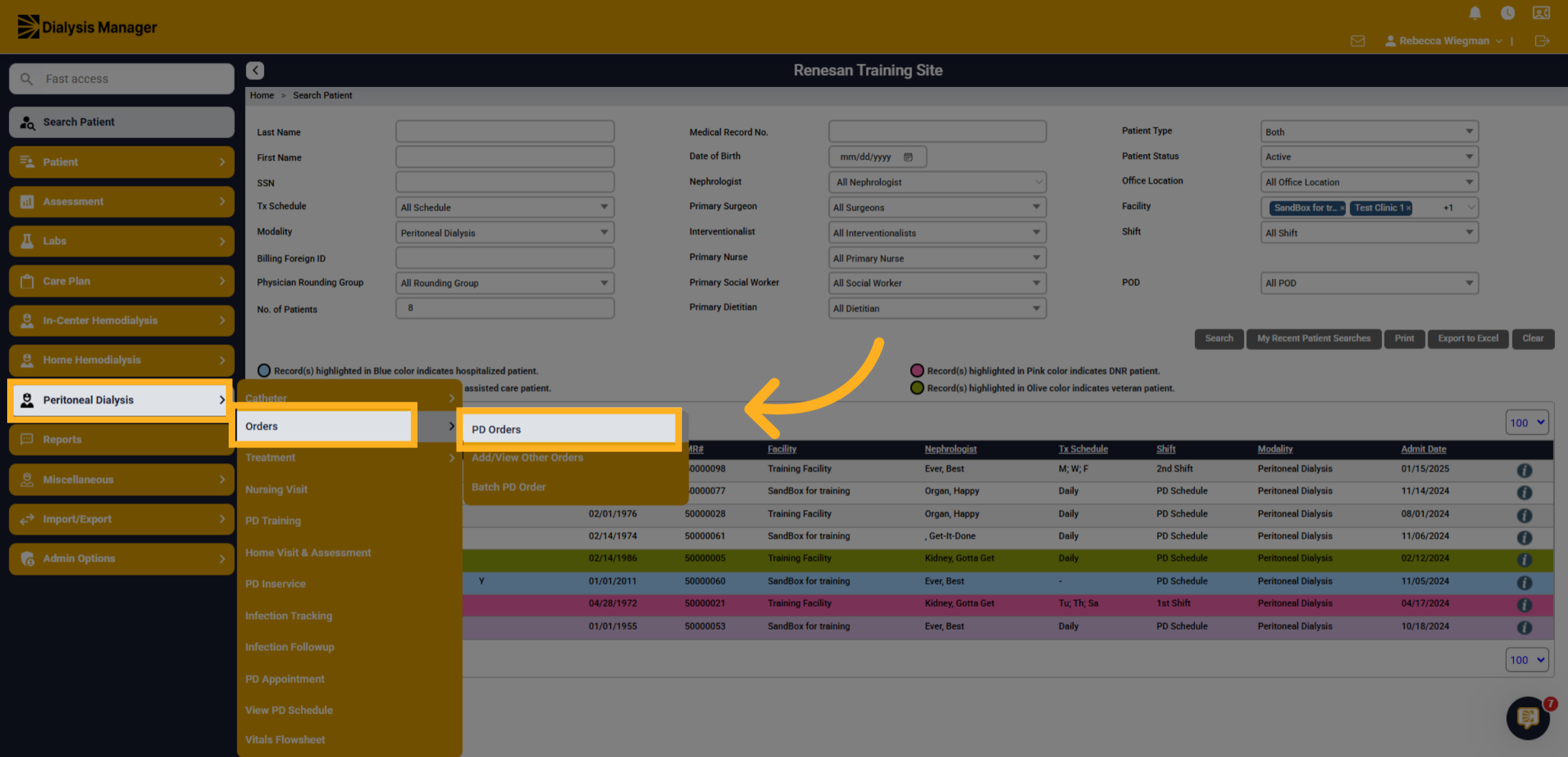Sort by Nephrologist column header
Screen dimensions: 1568x757
[x=950, y=449]
